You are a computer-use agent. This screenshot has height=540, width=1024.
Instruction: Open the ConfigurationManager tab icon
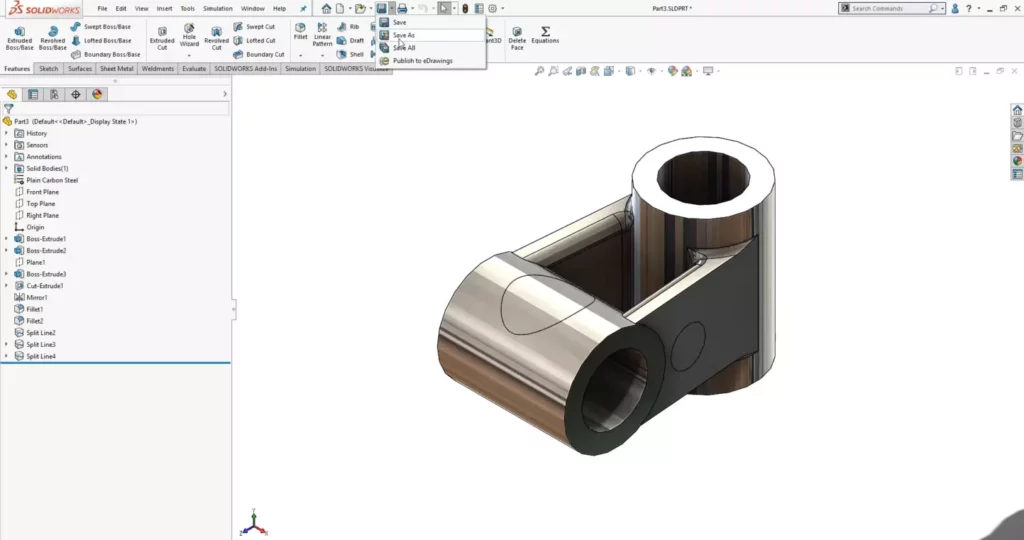(54, 95)
